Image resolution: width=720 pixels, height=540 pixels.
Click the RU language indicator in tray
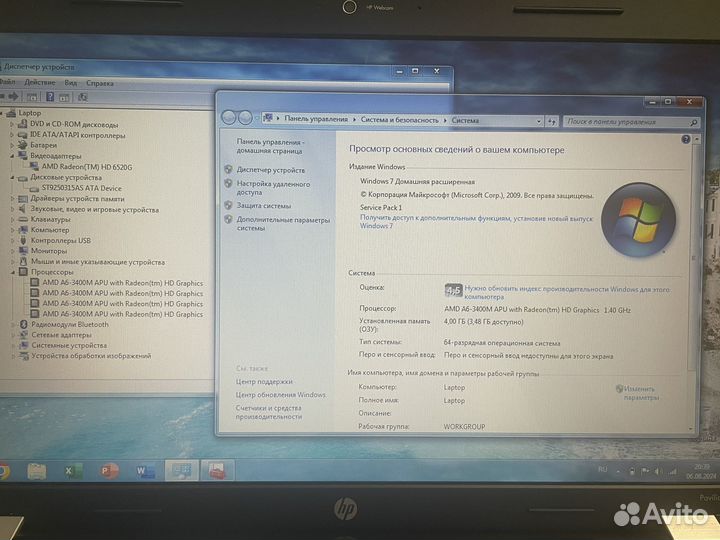pyautogui.click(x=602, y=470)
